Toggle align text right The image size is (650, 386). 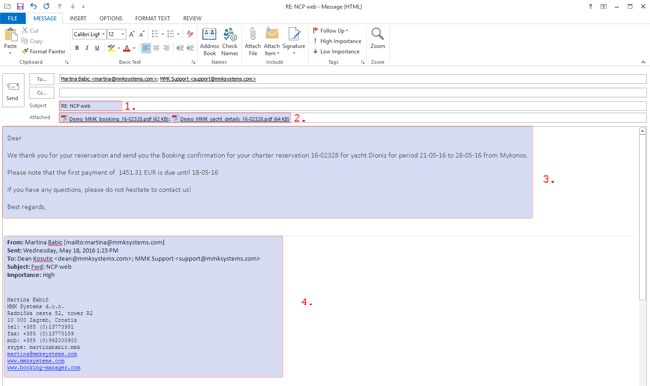[166, 48]
